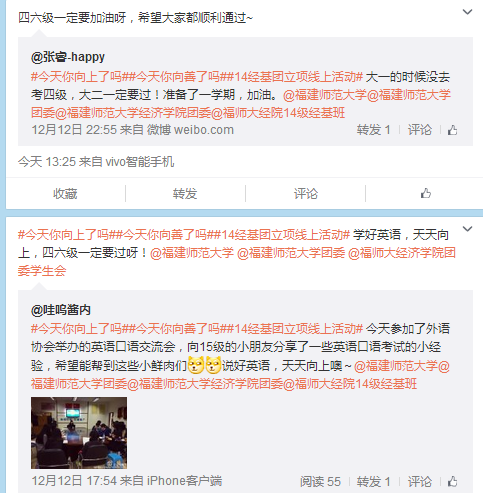This screenshot has width=483, height=493.
Task: Open the weibo.com source link
Action: point(191,130)
